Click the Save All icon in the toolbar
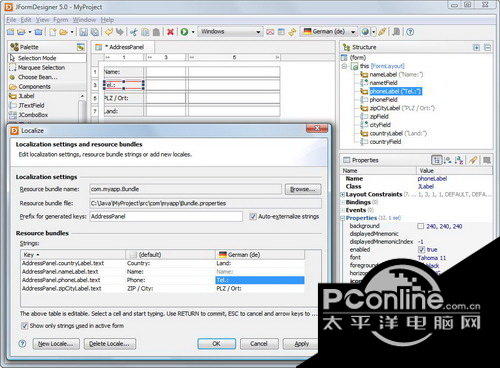The width and height of the screenshot is (500, 368). click(95, 32)
